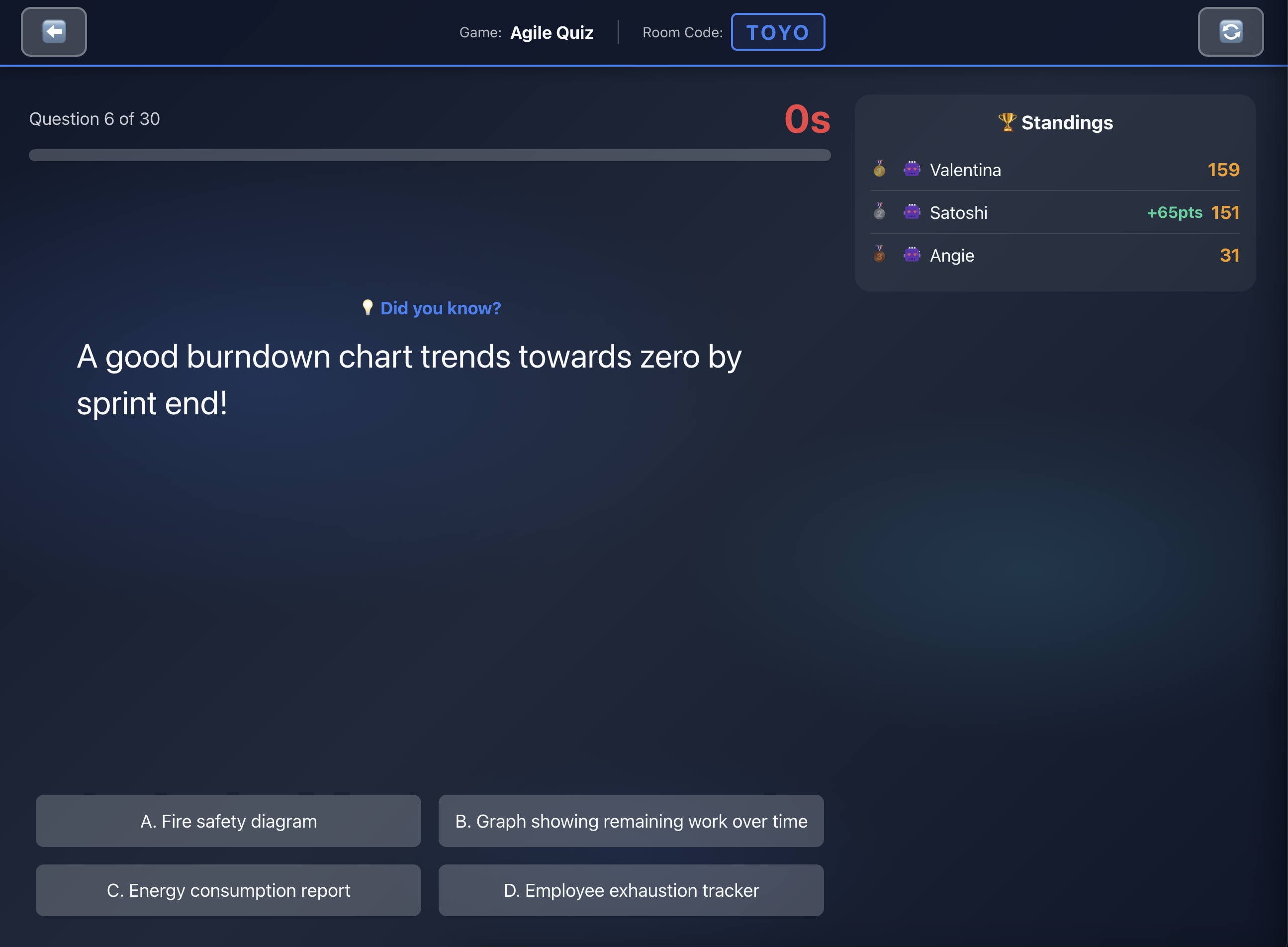Click Valentina's robot avatar icon
Screen dimensions: 1288x947
click(x=912, y=169)
